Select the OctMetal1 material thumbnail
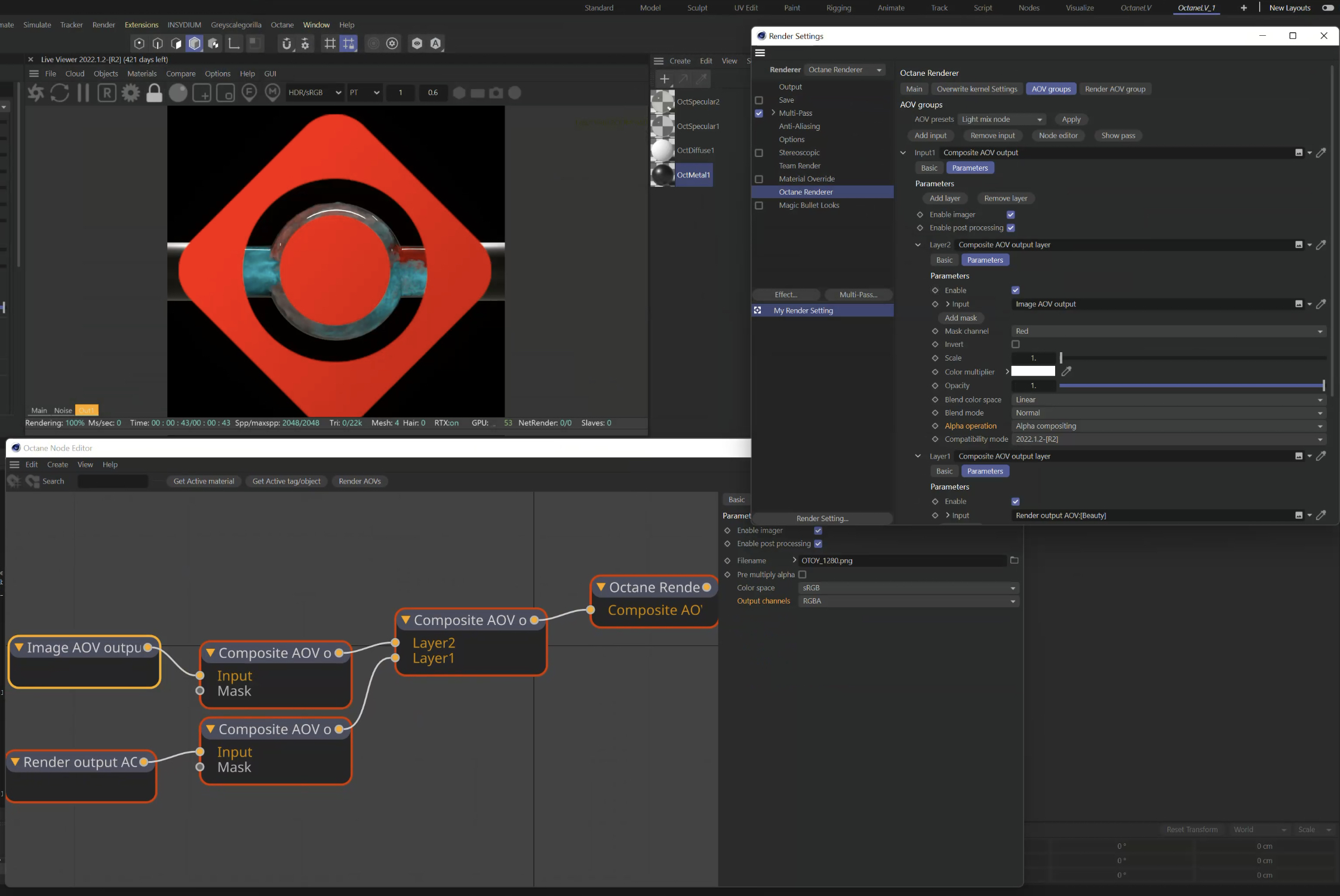1340x896 pixels. 662,175
